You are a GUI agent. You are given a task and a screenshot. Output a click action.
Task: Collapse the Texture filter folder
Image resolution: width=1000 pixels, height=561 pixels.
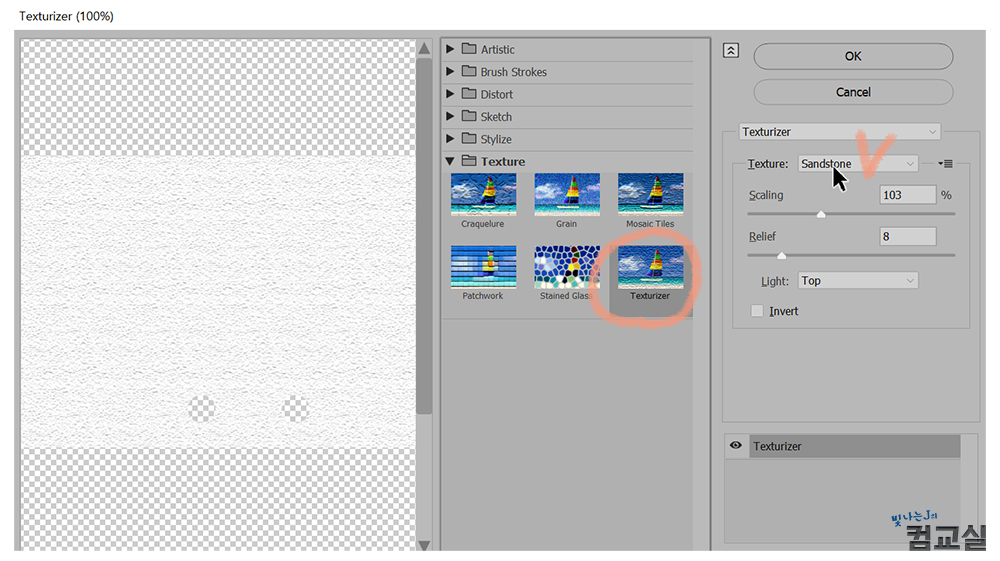450,161
